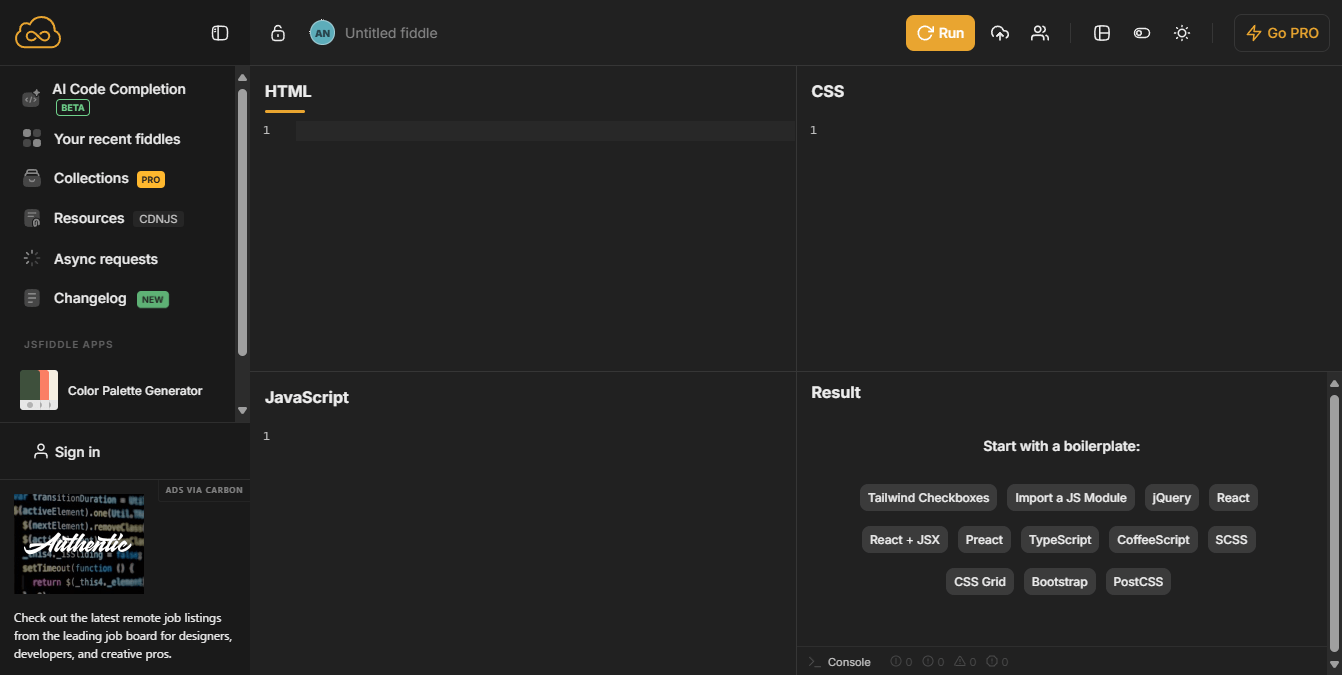Screen dimensions: 1342x675
Task: Click the cloud upload save icon
Action: click(x=999, y=33)
